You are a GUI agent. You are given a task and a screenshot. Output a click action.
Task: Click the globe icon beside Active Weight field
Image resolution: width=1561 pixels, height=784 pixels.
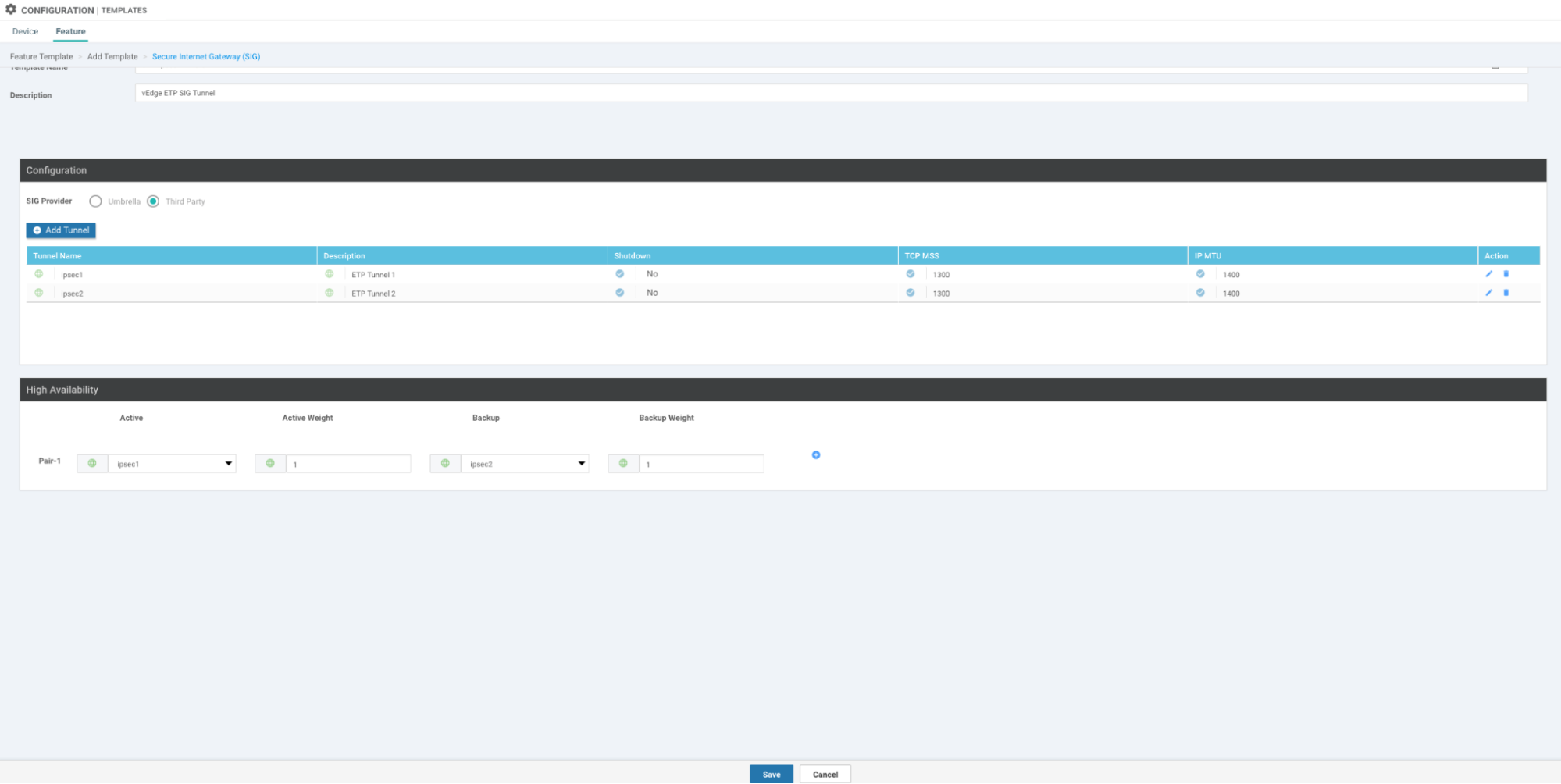pyautogui.click(x=270, y=464)
